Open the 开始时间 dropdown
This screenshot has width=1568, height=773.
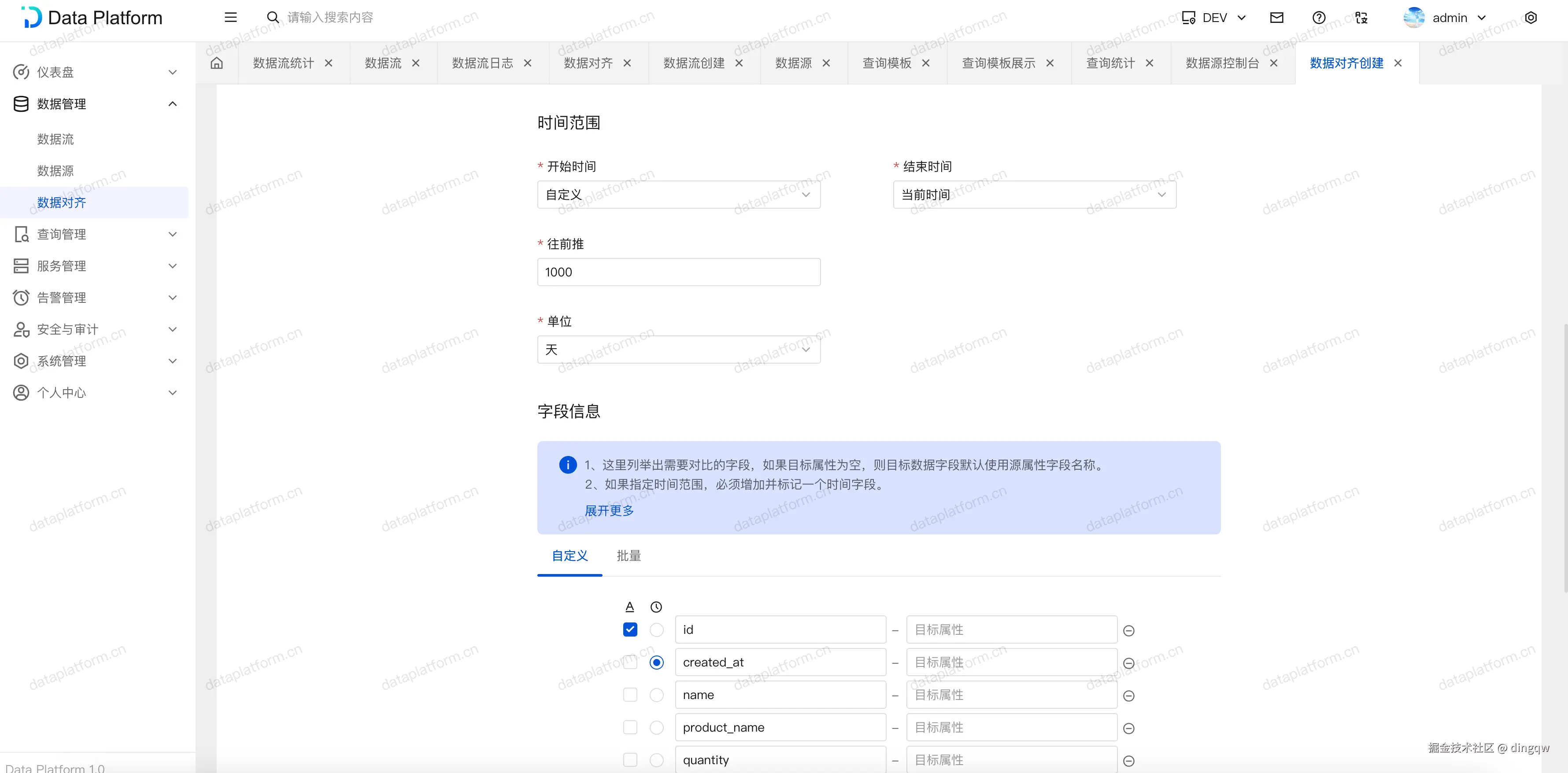pyautogui.click(x=678, y=195)
